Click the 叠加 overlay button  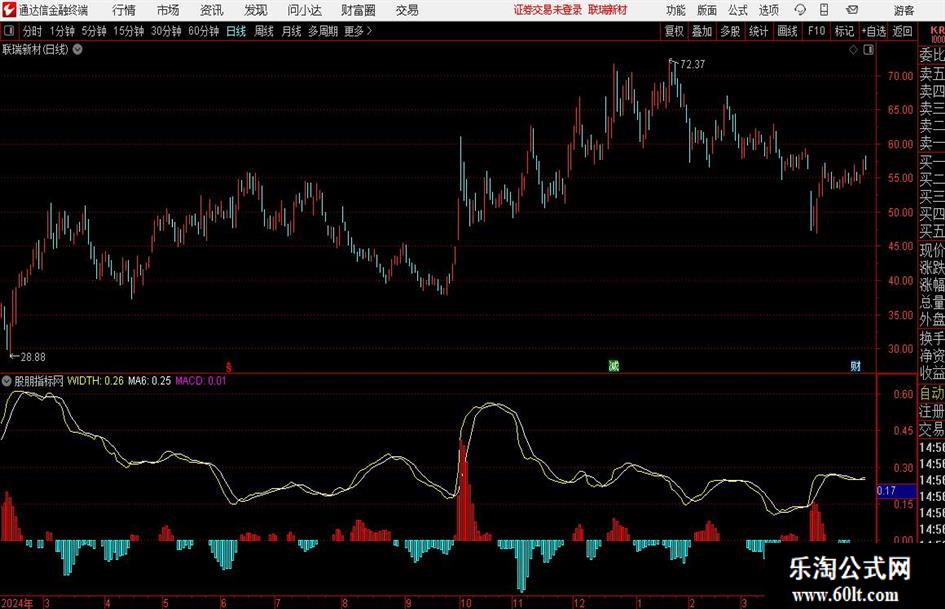pos(702,31)
